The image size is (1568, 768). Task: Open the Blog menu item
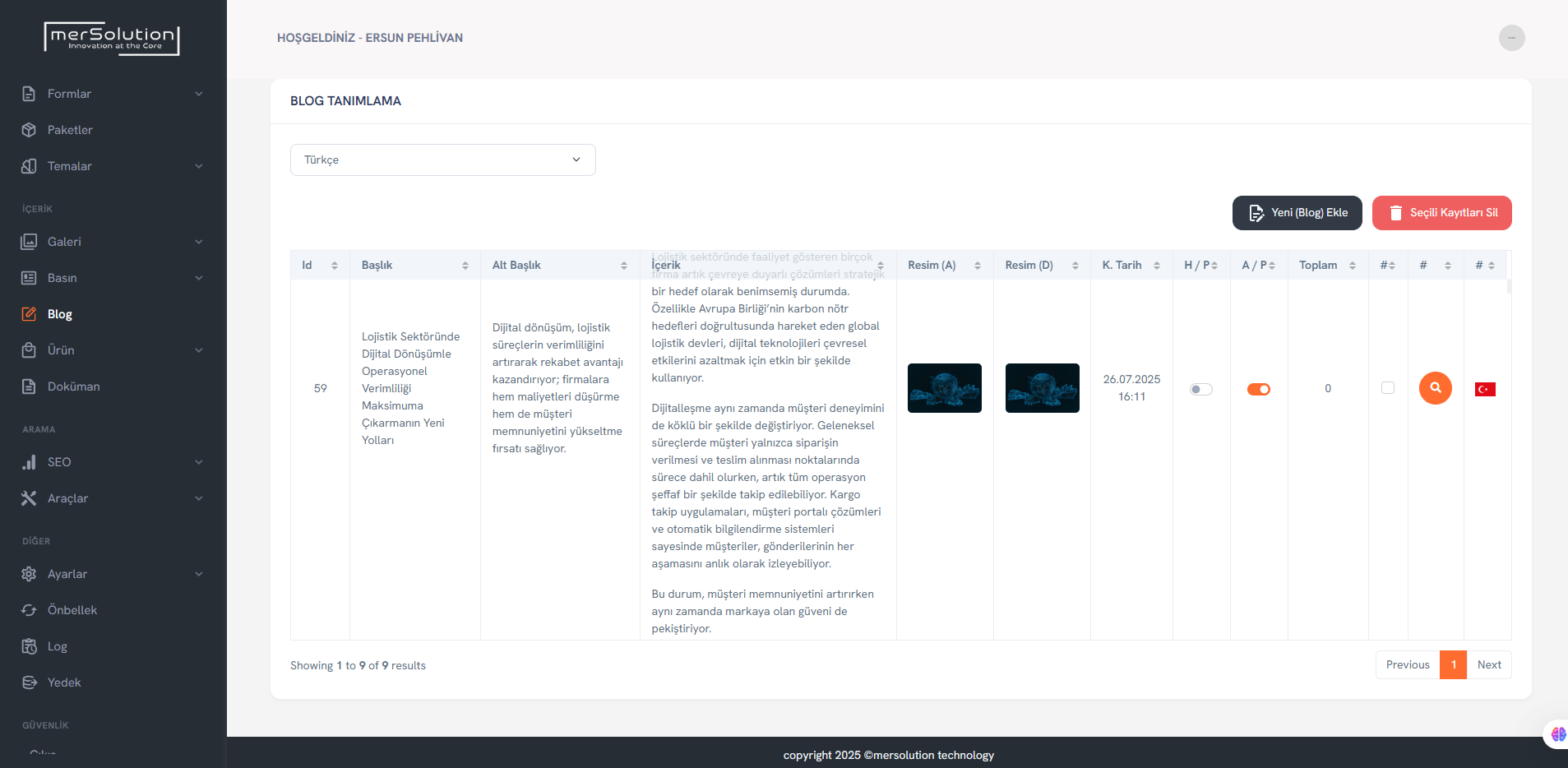click(x=60, y=314)
